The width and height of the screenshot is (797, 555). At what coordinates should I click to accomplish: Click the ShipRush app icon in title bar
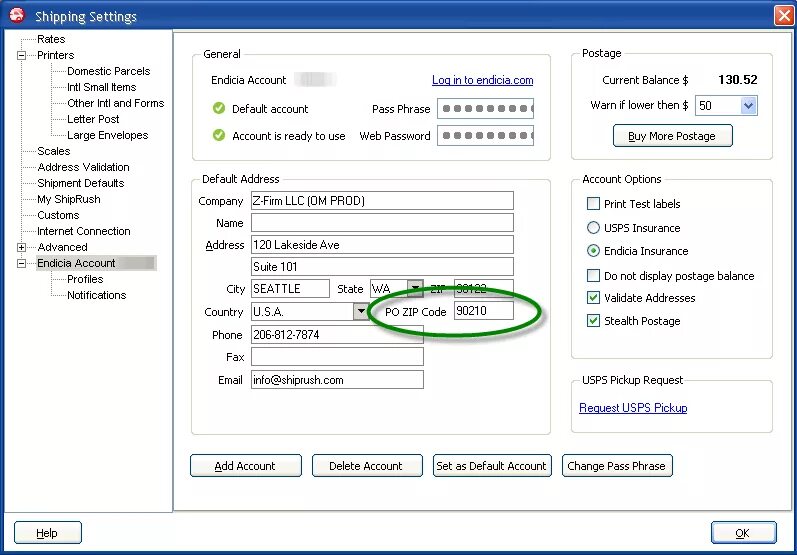(x=17, y=15)
